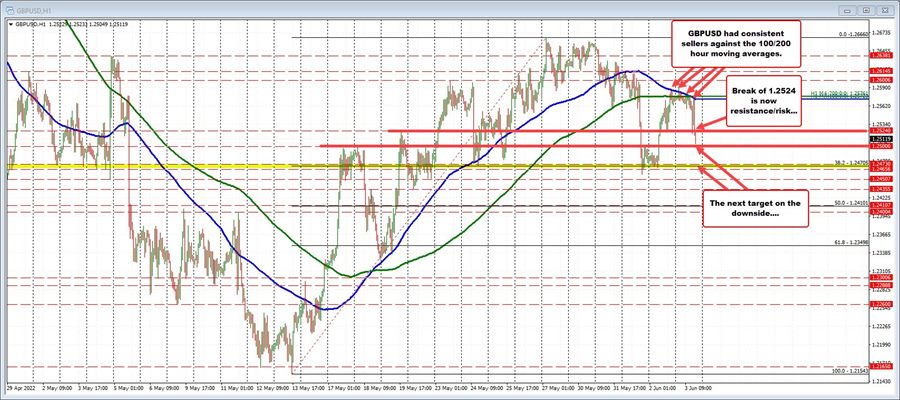Select the 50.0 Fibonacci retracement label
Image resolution: width=900 pixels, height=400 pixels.
click(x=852, y=203)
